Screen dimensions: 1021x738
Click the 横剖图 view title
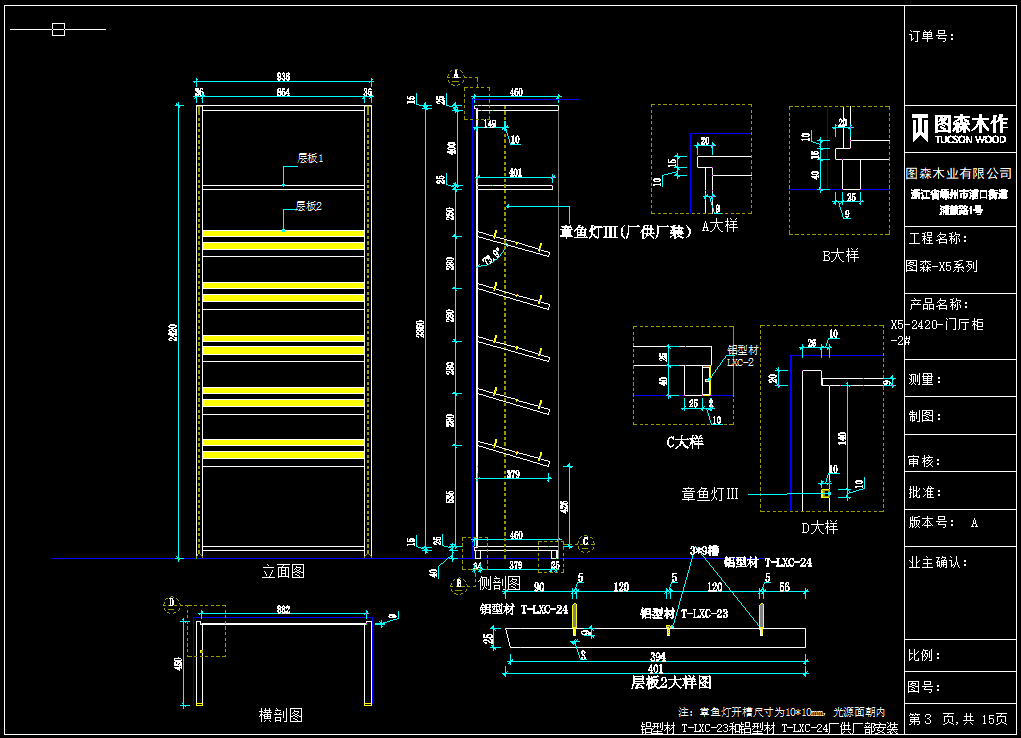coord(280,715)
